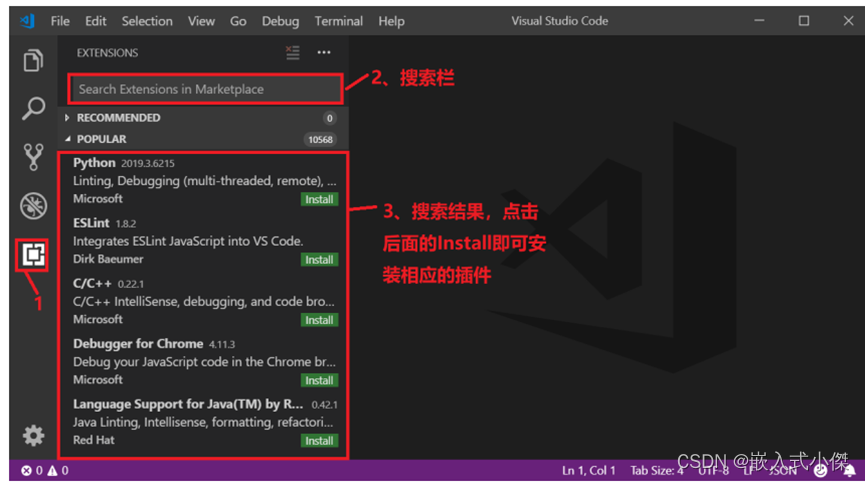This screenshot has height=482, width=865.
Task: Install the ESLint extension
Action: [x=319, y=260]
